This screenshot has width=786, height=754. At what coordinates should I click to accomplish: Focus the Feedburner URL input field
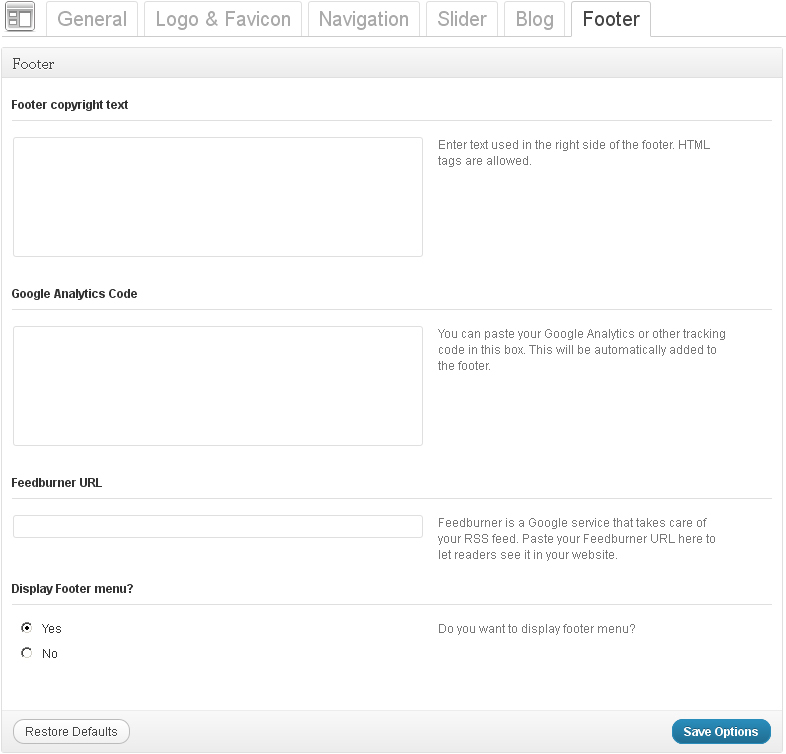(218, 527)
